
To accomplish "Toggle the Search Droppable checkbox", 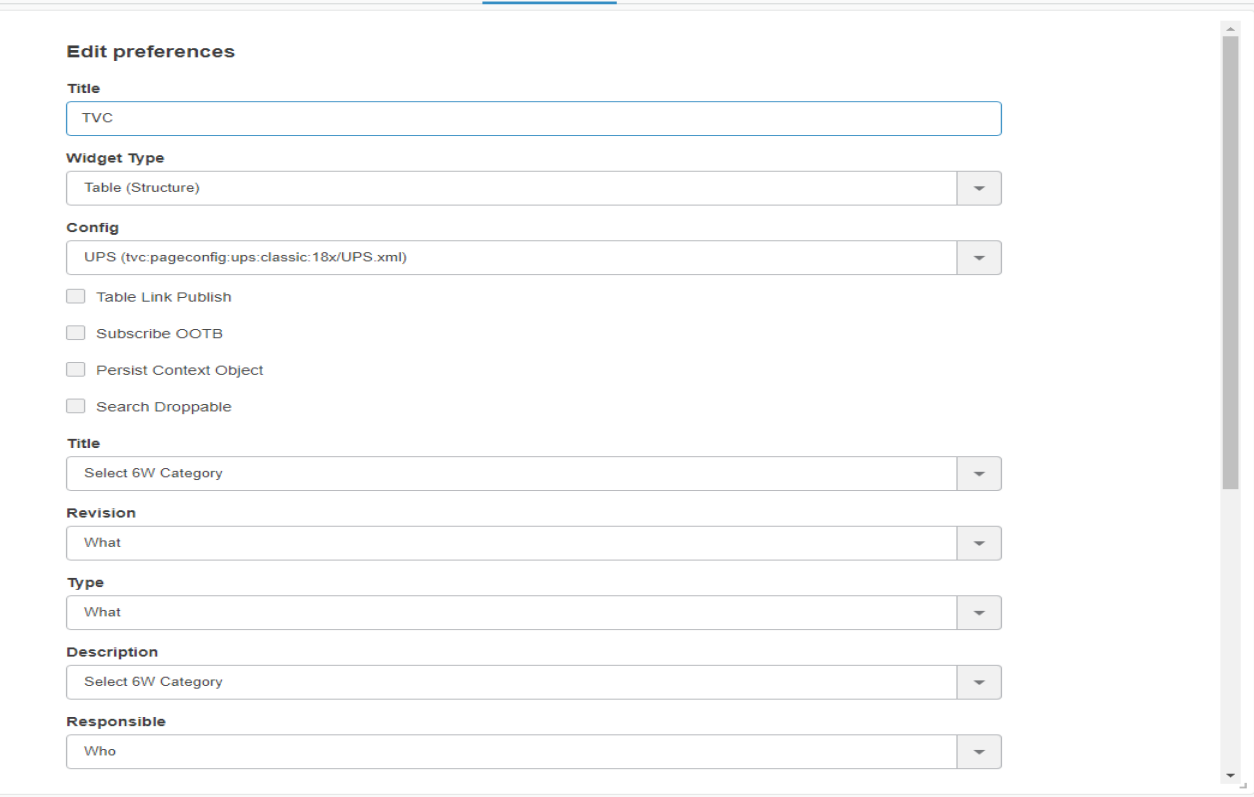I will click(x=76, y=406).
